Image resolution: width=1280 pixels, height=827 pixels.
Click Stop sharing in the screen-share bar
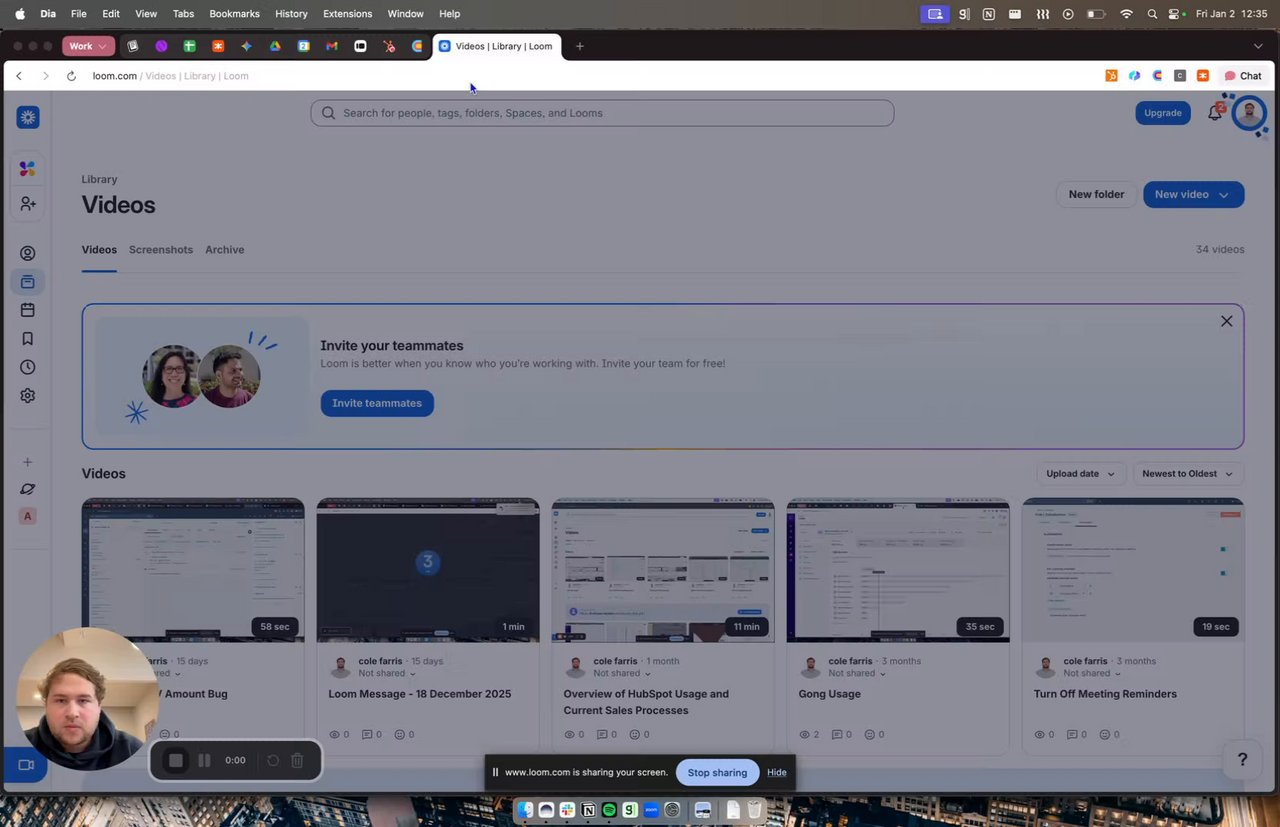(717, 773)
